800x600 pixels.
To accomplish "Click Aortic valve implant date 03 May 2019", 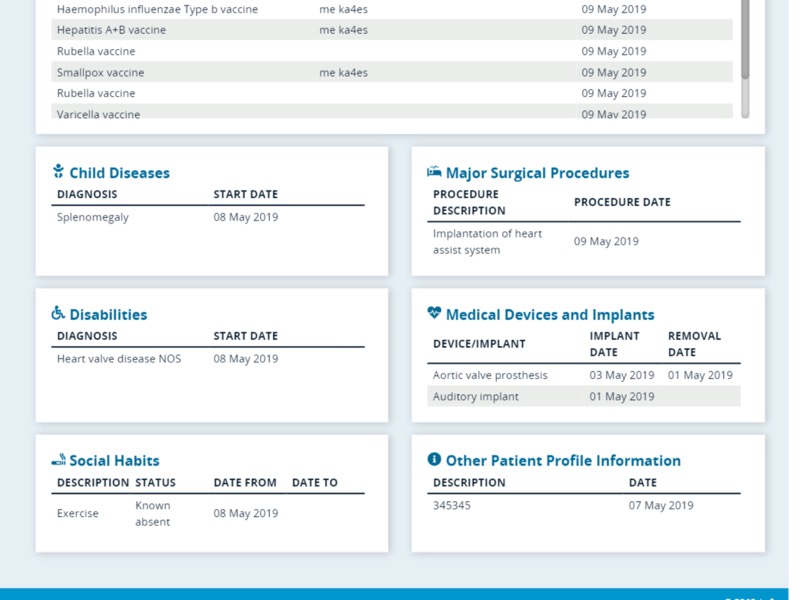I will coord(621,375).
